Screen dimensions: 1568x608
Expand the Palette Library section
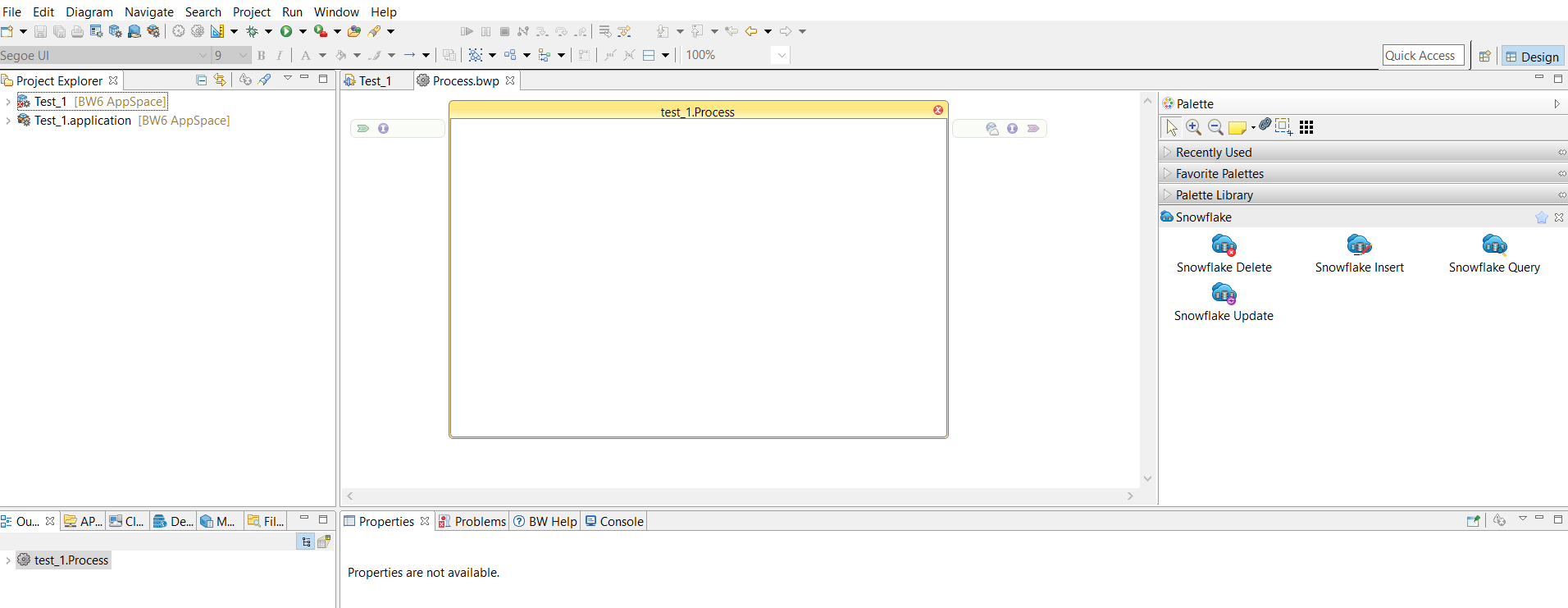click(x=1168, y=195)
